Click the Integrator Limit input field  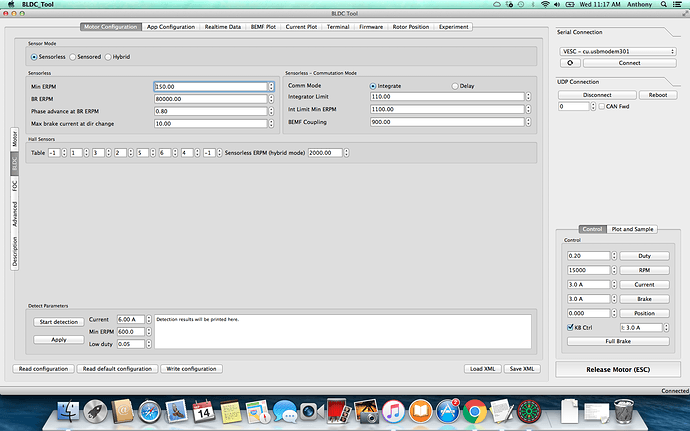(x=446, y=97)
